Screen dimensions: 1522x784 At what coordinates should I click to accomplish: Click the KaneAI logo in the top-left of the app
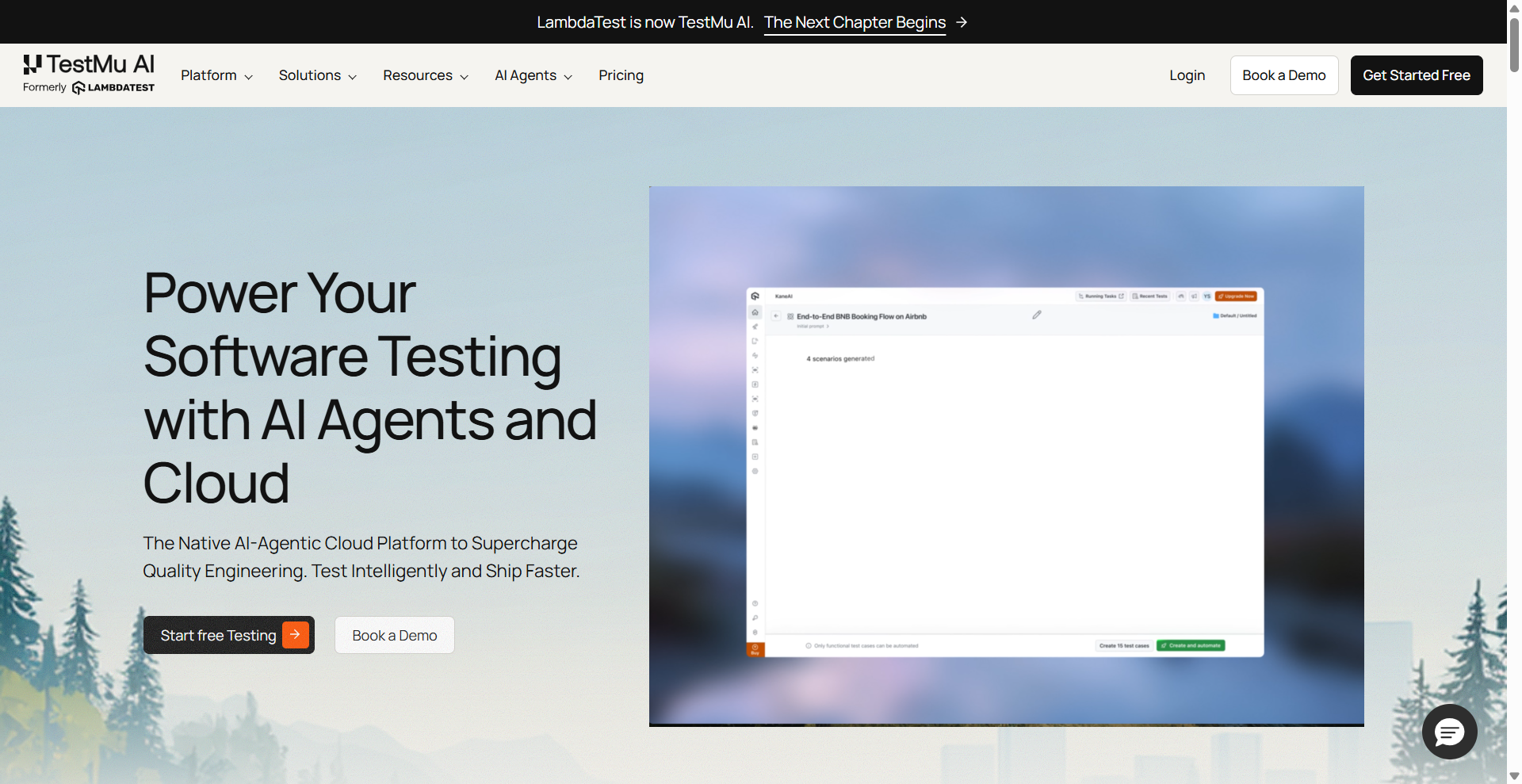[x=755, y=296]
